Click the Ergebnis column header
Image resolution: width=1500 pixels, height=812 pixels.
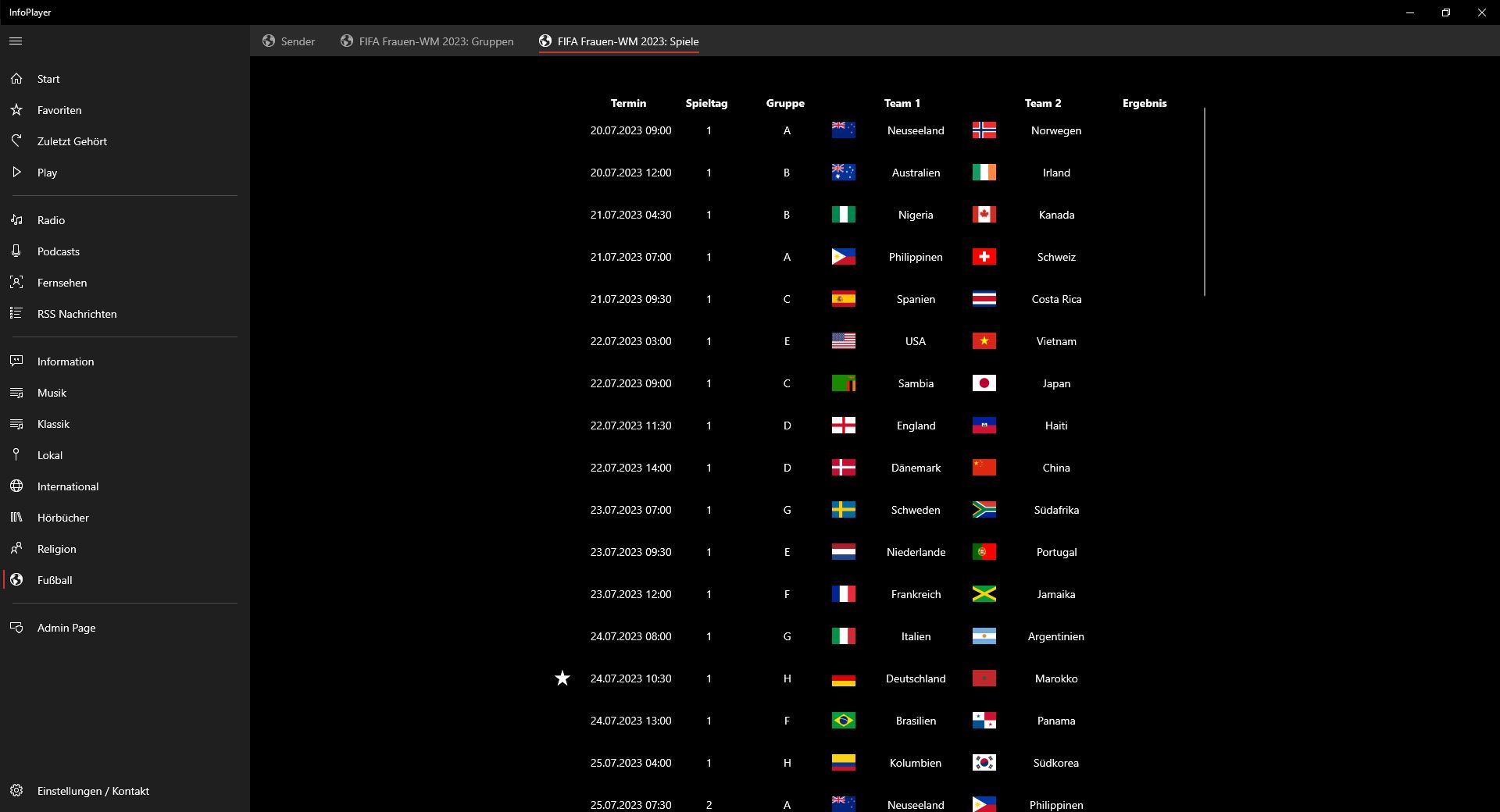pos(1145,103)
